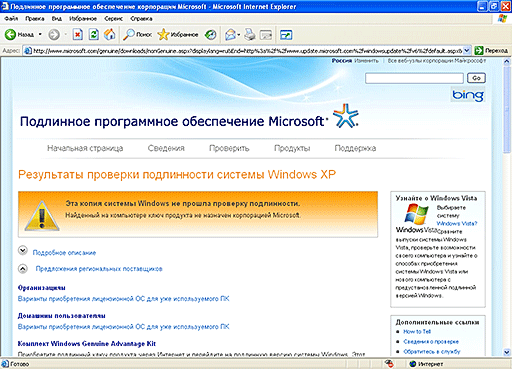
Task: Open the Избранное menu
Action: [x=83, y=19]
